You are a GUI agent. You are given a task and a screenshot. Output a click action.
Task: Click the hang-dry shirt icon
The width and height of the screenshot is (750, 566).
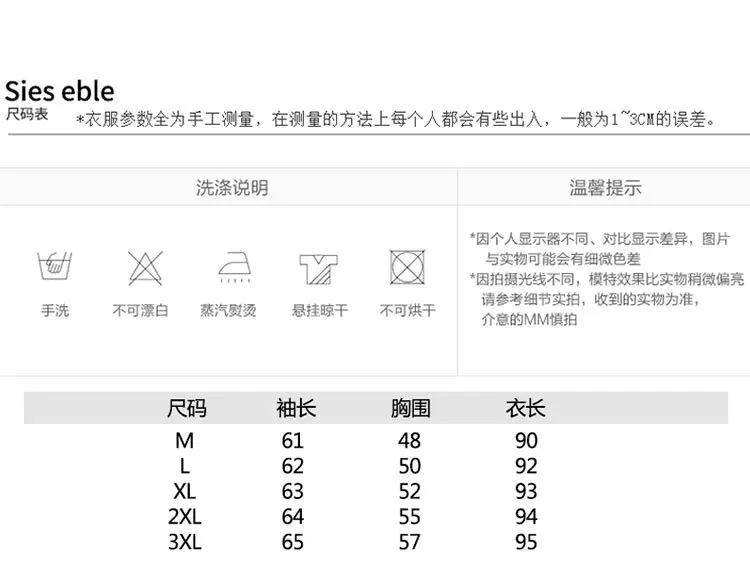[319, 269]
